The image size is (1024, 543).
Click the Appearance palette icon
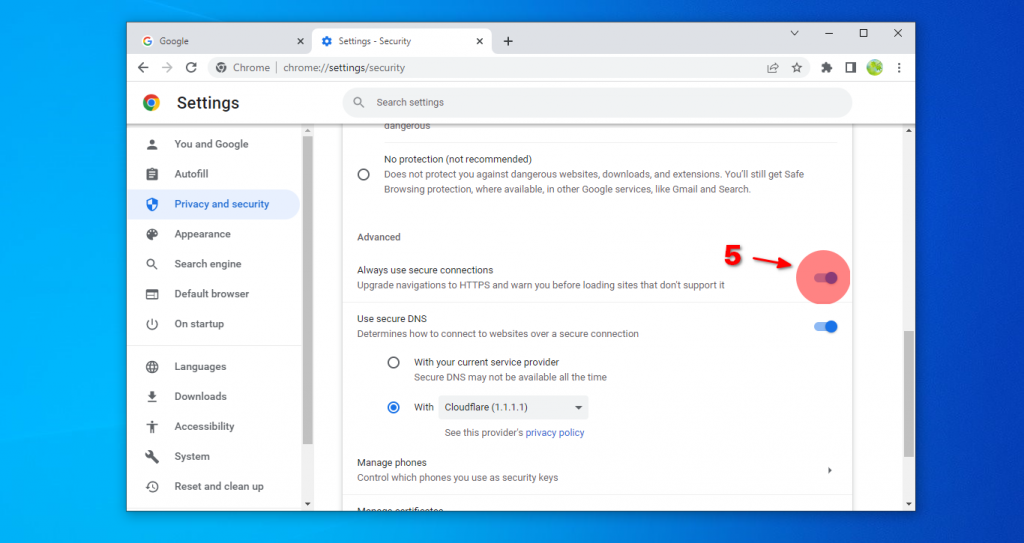click(152, 234)
